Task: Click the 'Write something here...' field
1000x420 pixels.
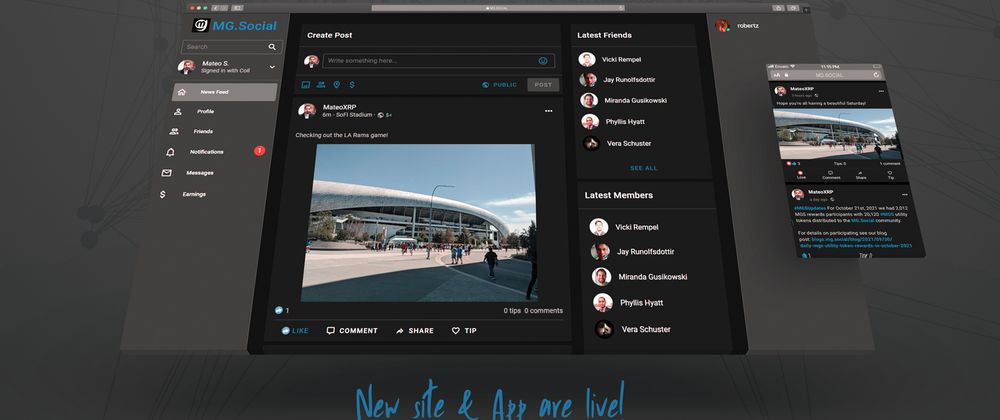Action: pos(438,61)
